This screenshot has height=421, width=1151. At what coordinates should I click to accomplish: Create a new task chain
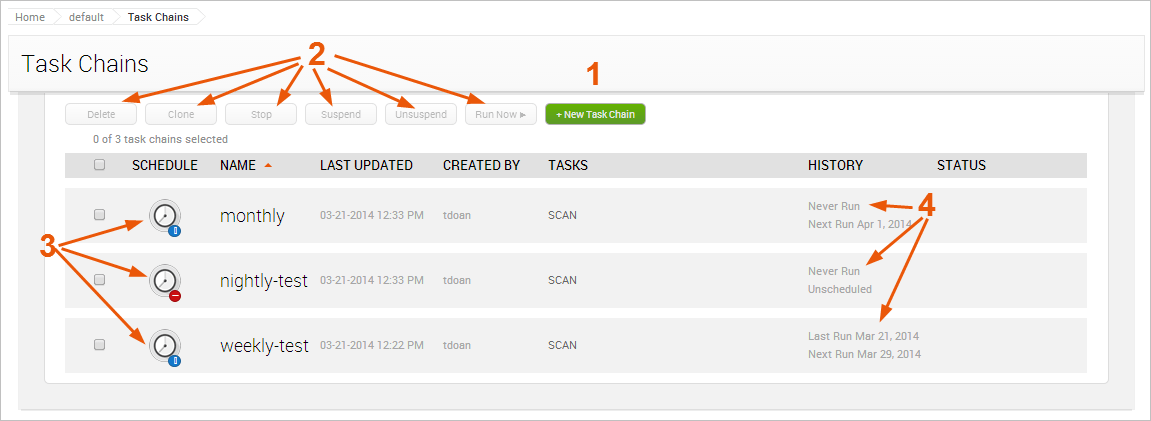tap(595, 114)
